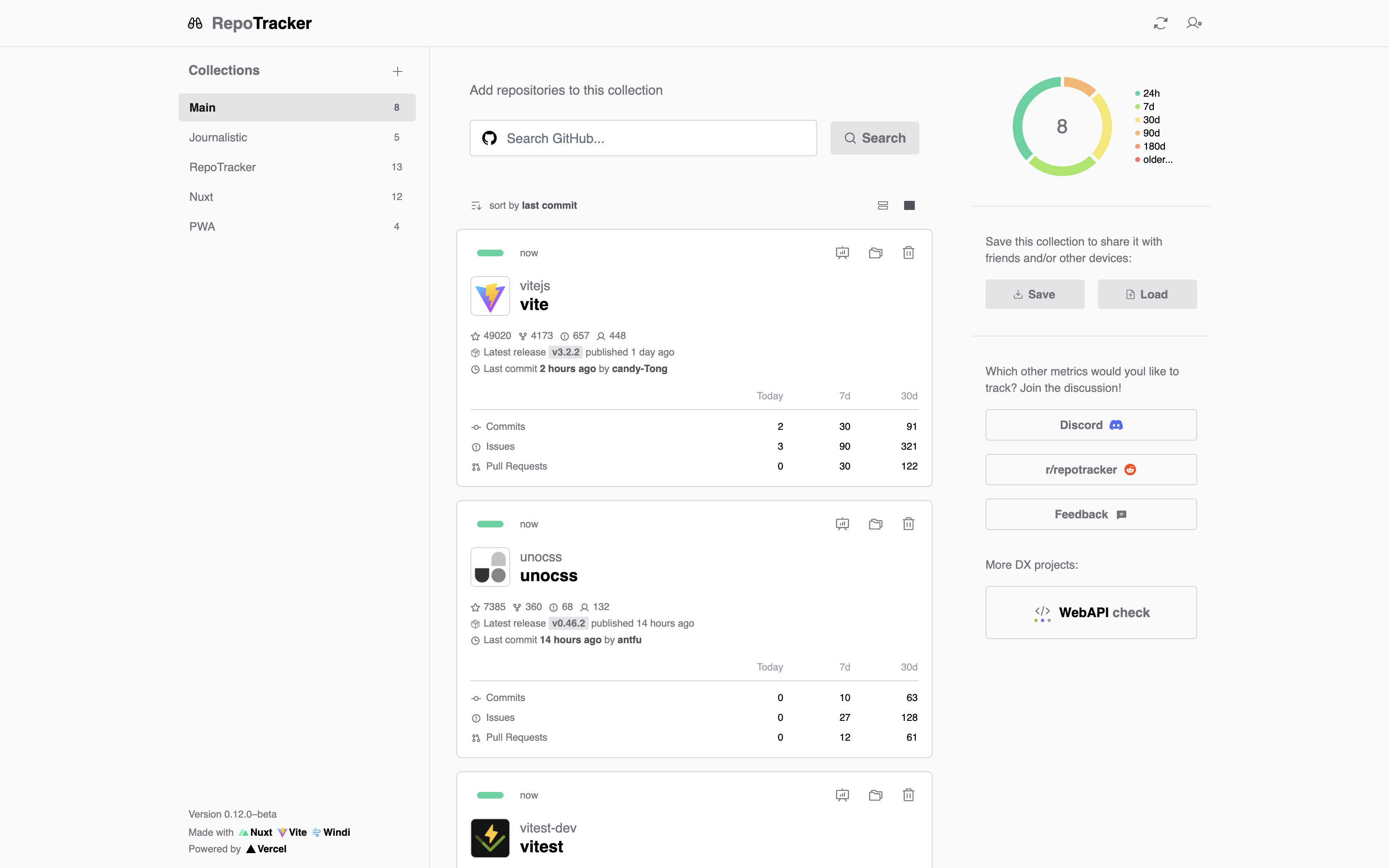
Task: Toggle the 24h legend item in chart
Action: (1148, 93)
